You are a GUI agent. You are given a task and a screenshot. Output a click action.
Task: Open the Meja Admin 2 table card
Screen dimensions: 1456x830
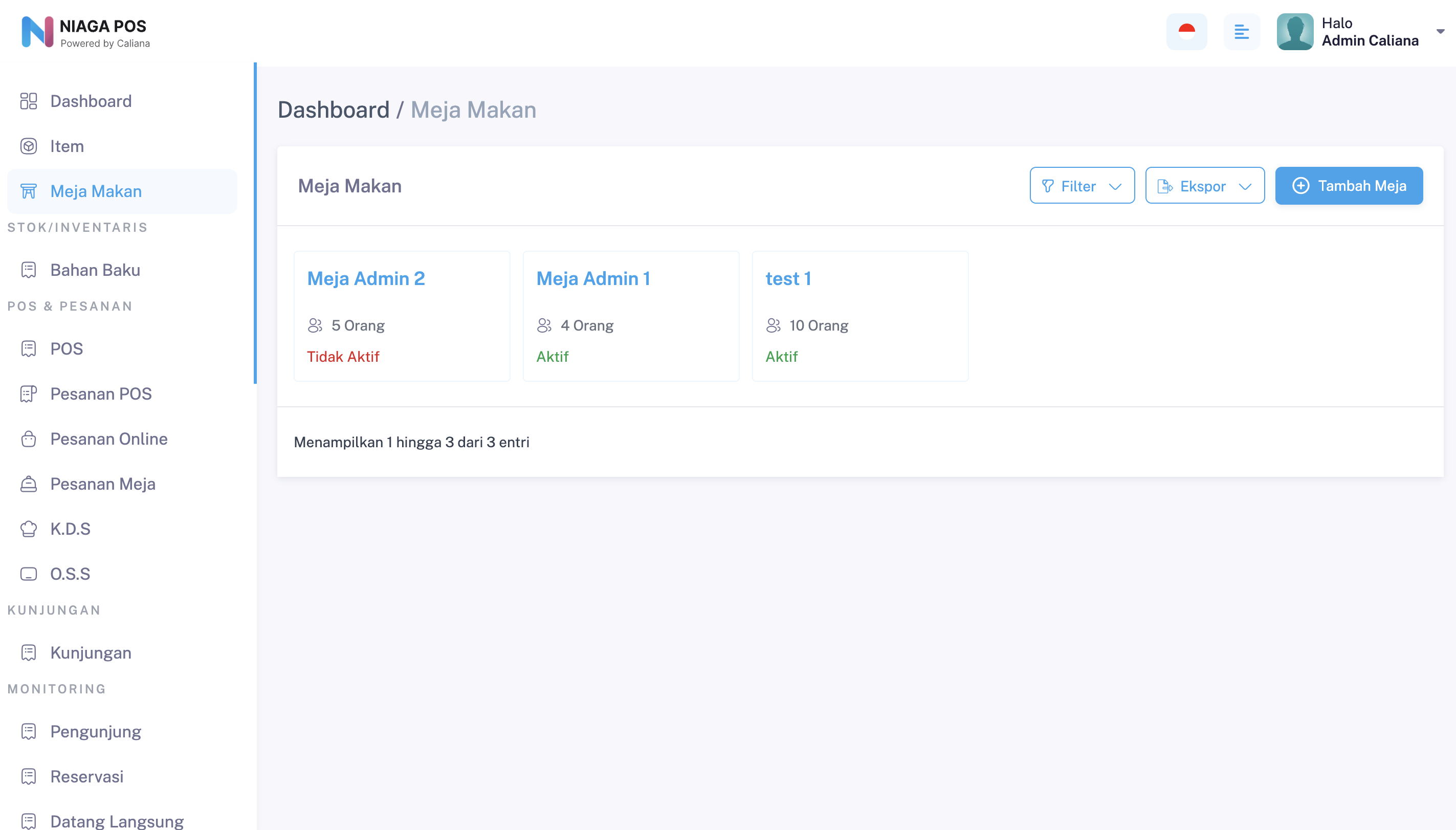366,279
